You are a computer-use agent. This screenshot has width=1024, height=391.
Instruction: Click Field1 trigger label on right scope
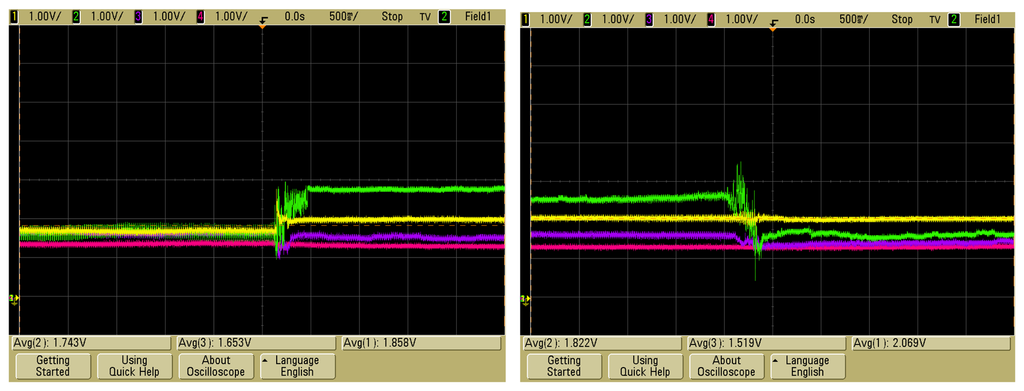987,20
